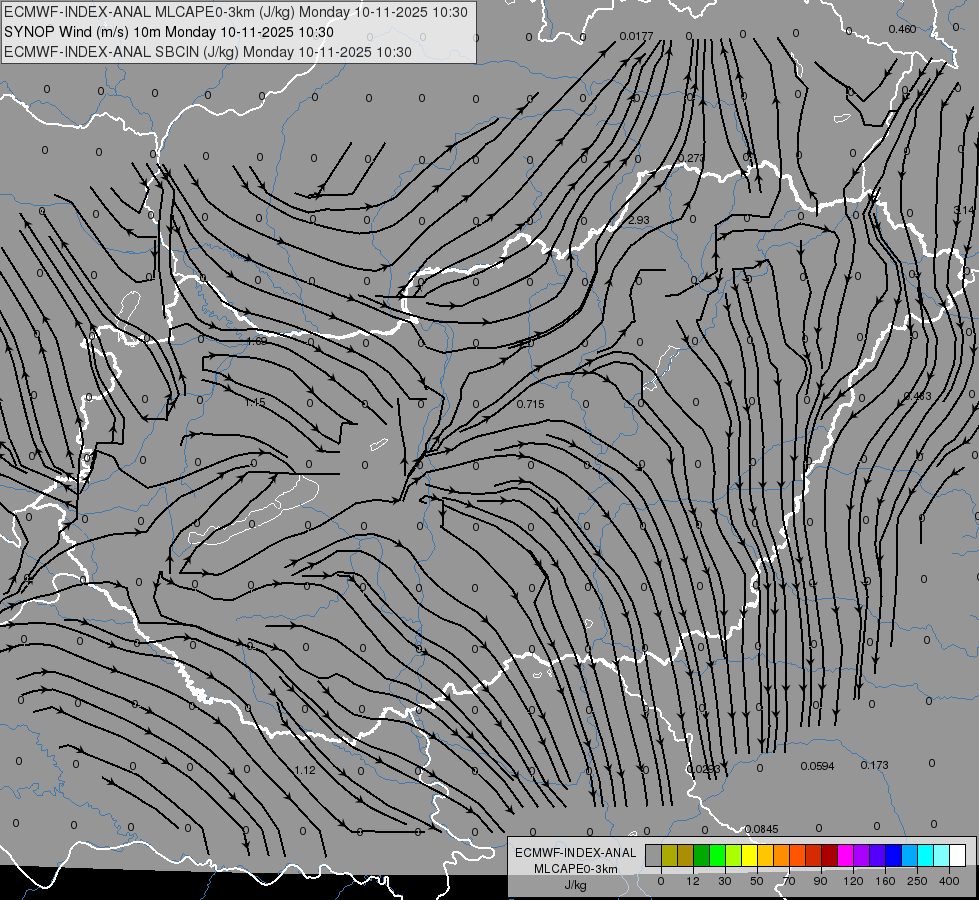
Task: Click the legend tick label 90
Action: [820, 881]
